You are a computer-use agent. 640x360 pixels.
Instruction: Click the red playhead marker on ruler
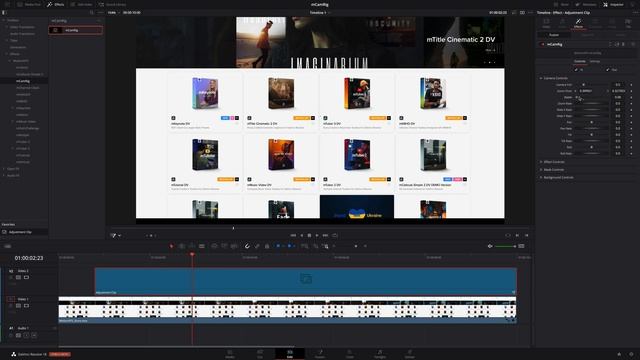point(192,254)
